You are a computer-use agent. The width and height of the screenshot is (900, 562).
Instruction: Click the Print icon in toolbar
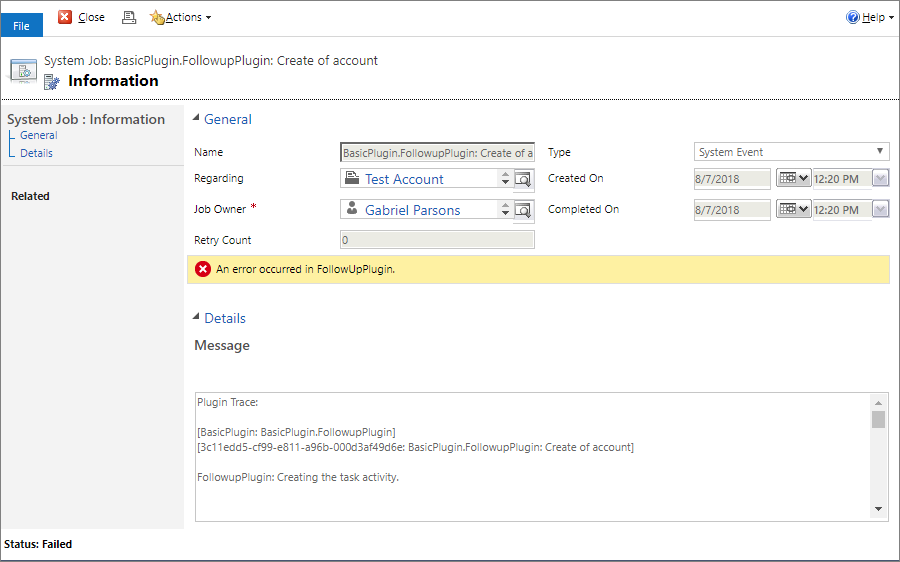[128, 17]
